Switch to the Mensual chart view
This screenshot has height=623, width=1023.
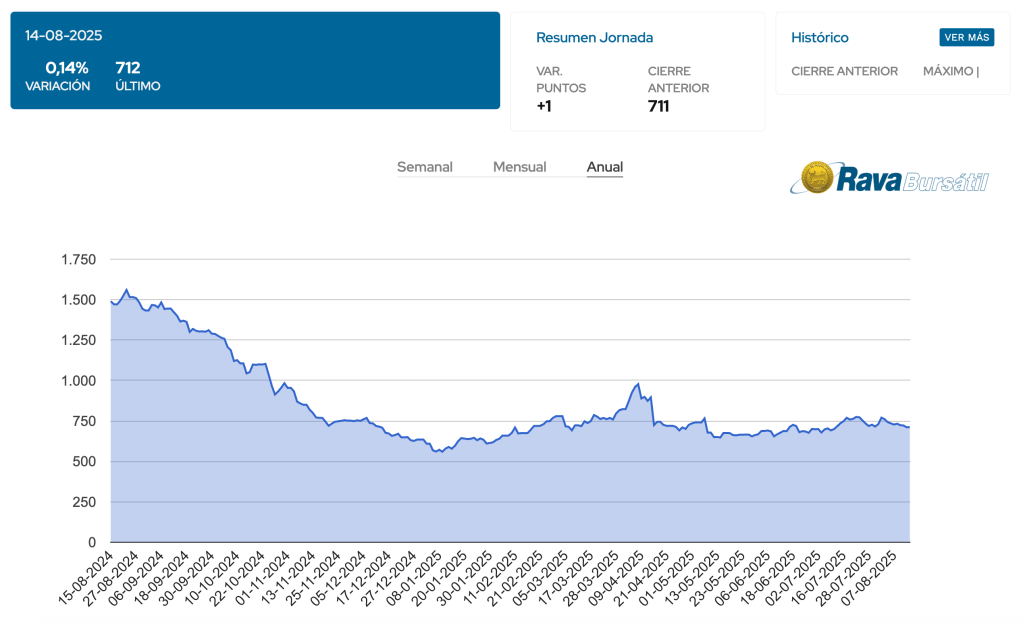(519, 167)
